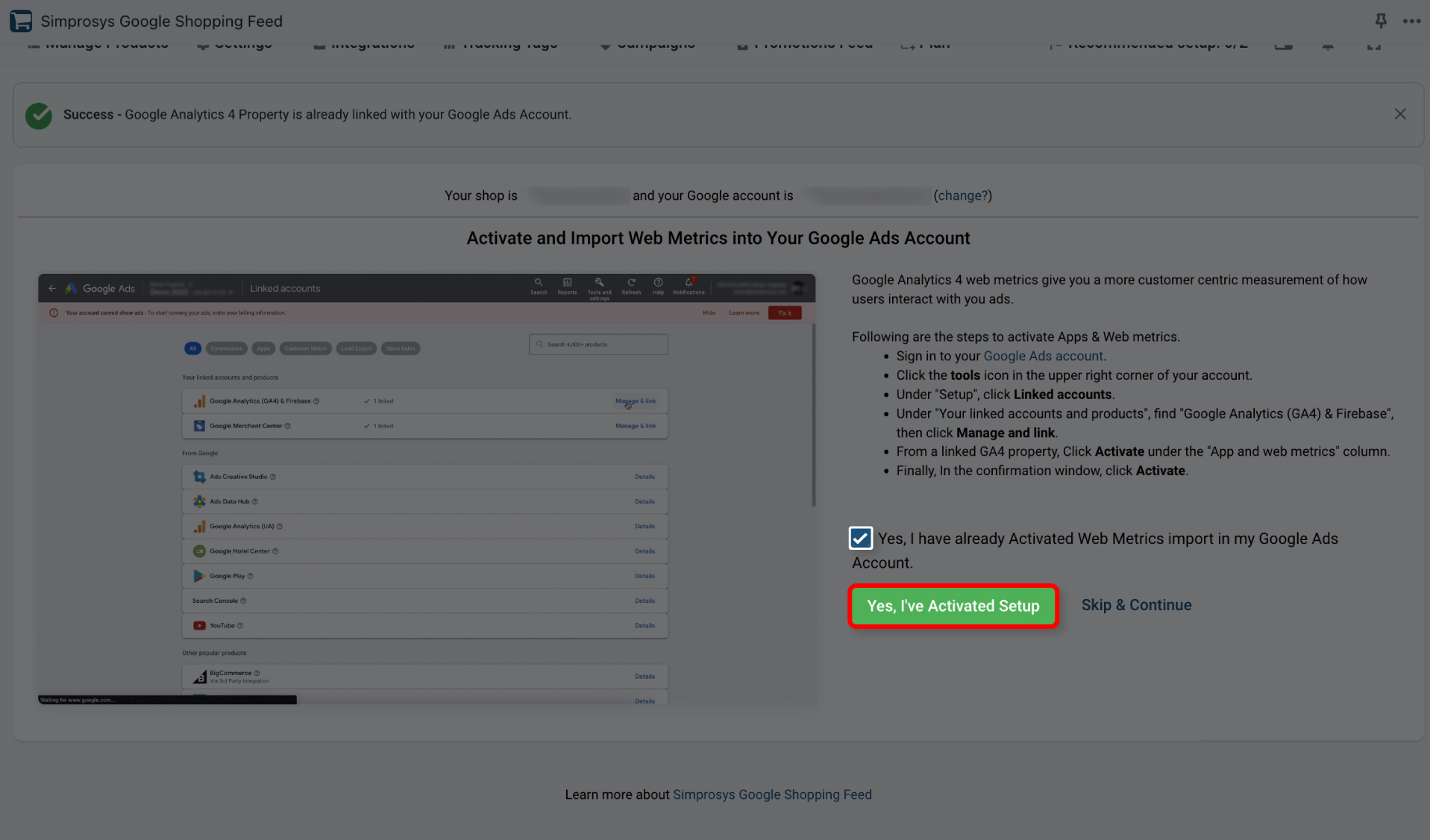Select the Activate and Import Web Metrics heading
The height and width of the screenshot is (840, 1430).
pos(718,238)
